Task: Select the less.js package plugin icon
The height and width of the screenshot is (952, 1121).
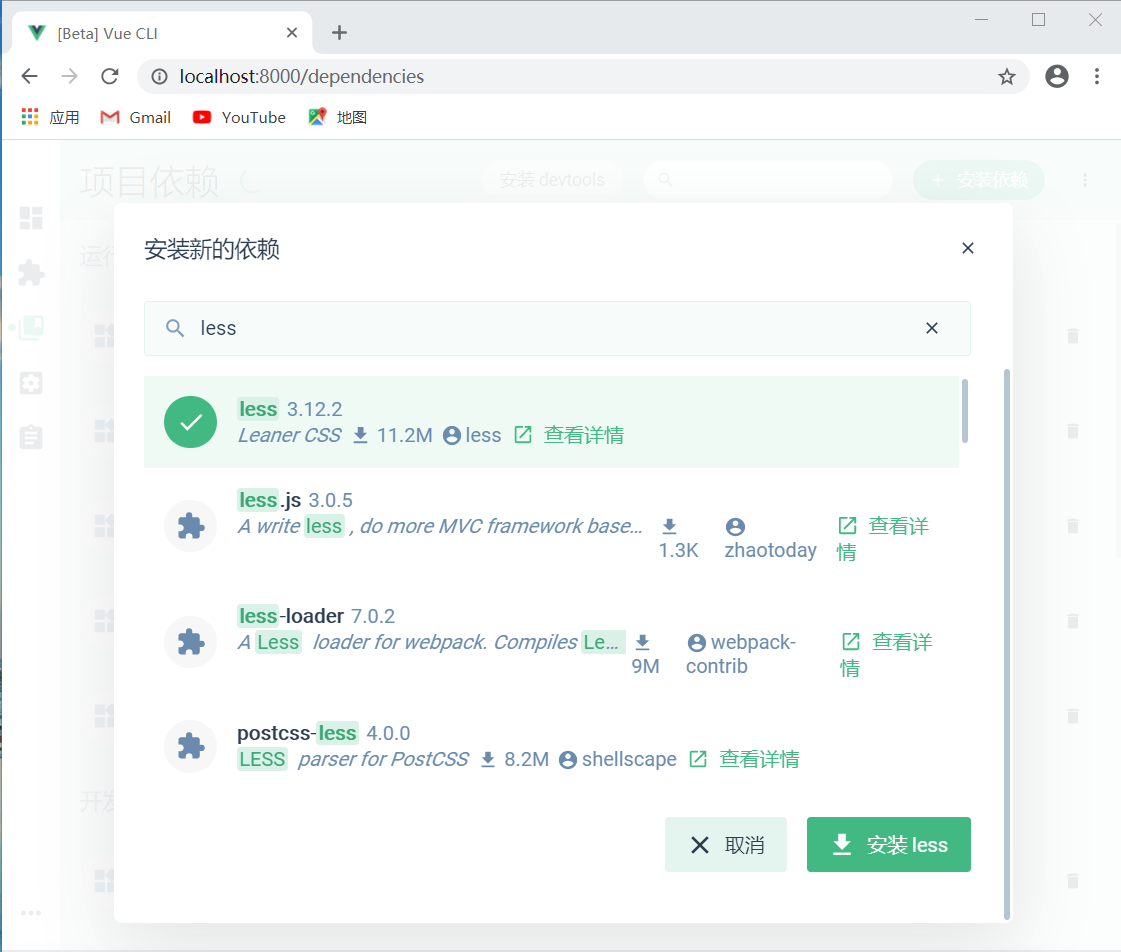Action: click(190, 526)
